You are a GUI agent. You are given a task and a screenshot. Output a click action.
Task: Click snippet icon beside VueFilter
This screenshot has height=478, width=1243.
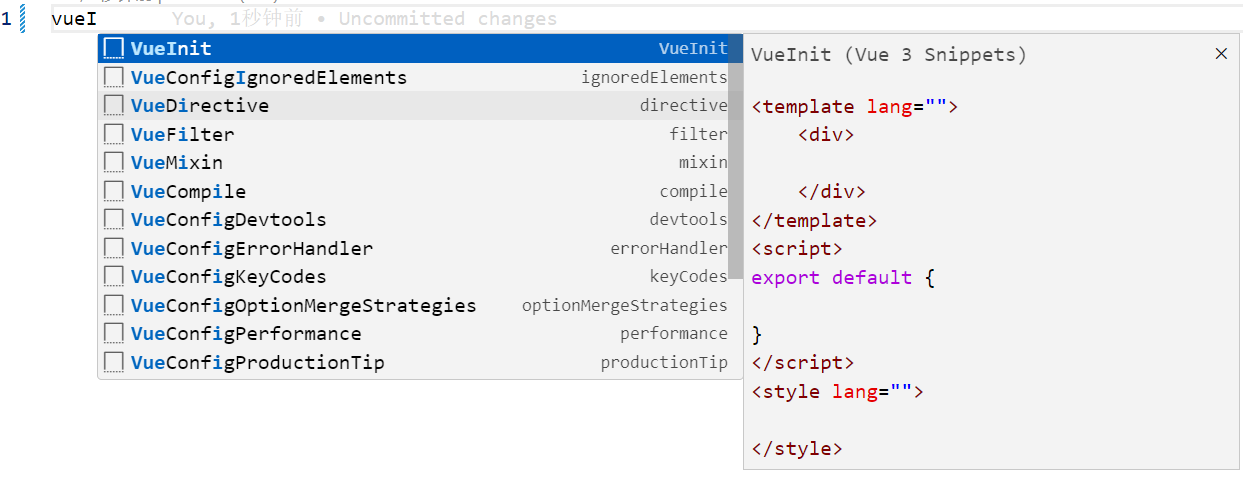[114, 134]
